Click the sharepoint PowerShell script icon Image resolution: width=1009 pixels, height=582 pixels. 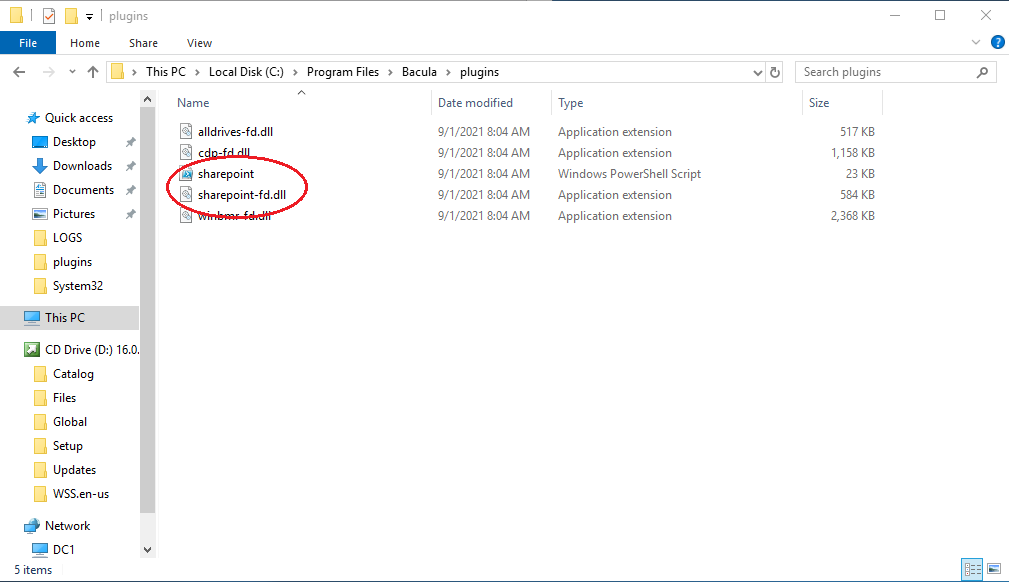tap(186, 174)
